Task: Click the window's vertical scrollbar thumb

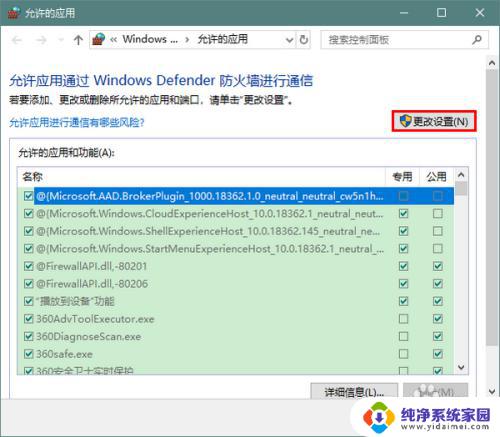Action: pos(492,207)
